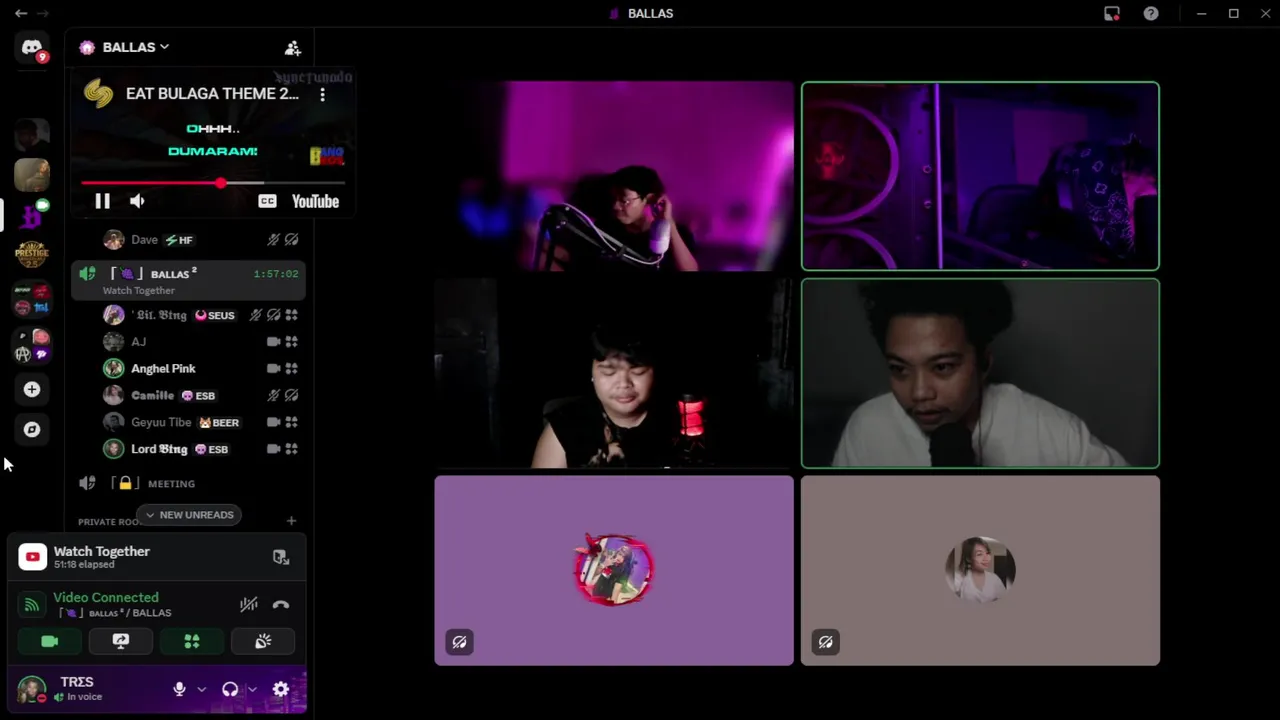Expand the BALLAS server dropdown menu

coord(136,47)
